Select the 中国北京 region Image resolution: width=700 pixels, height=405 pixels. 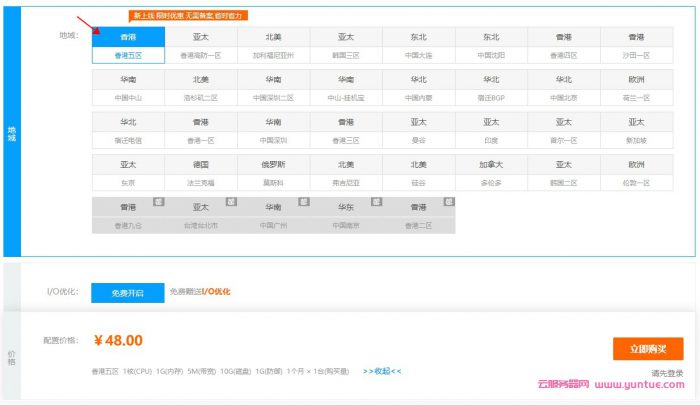click(564, 88)
